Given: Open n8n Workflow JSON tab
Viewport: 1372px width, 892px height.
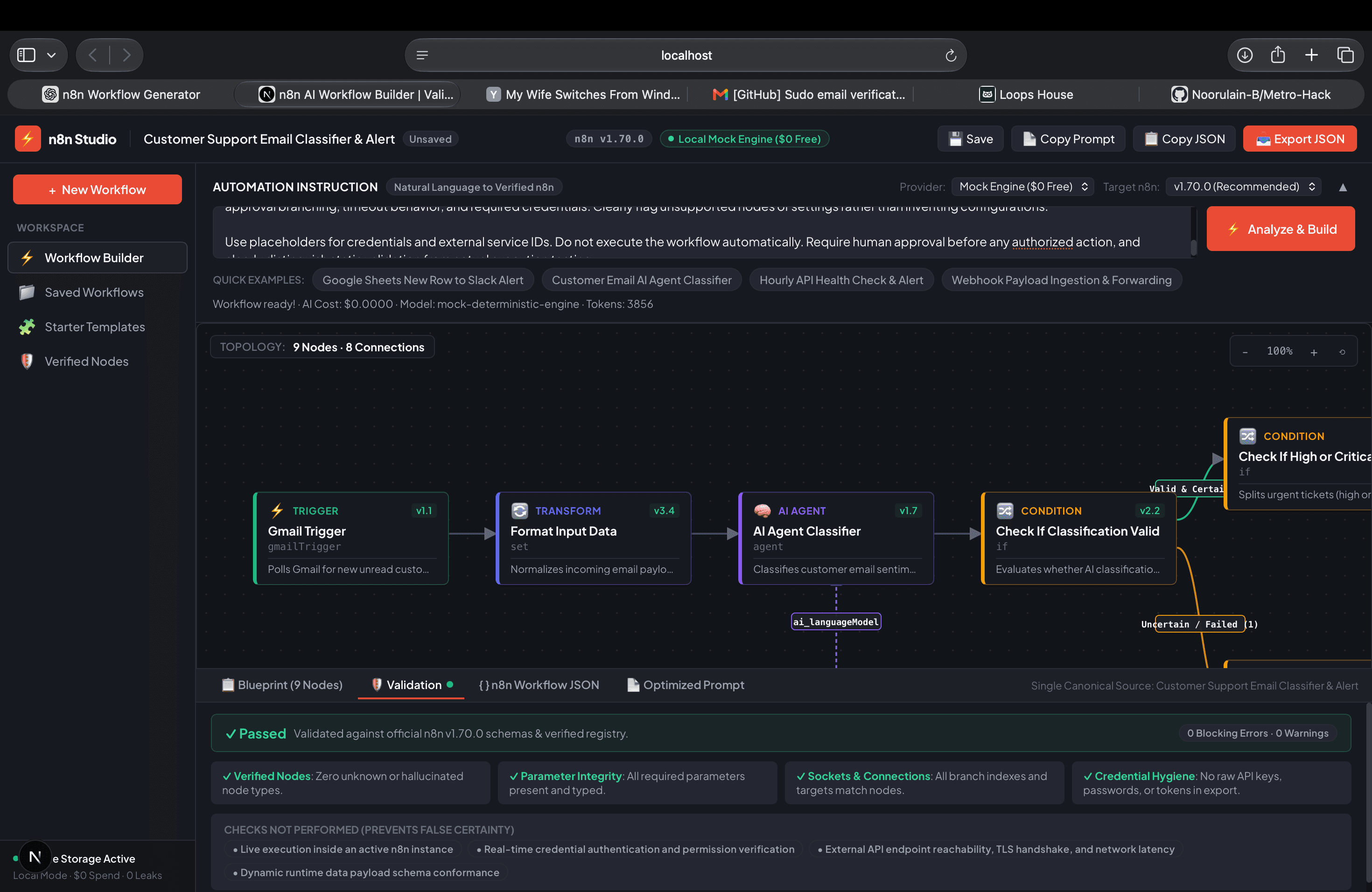Looking at the screenshot, I should point(539,684).
